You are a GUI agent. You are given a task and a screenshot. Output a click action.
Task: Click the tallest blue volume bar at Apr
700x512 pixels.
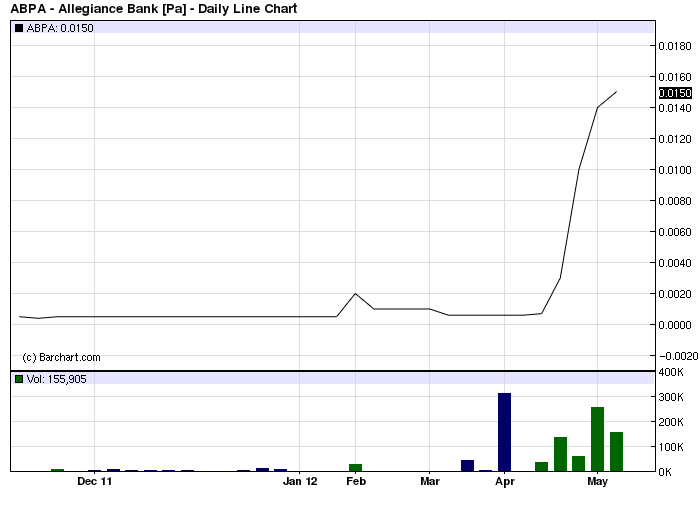click(x=504, y=432)
